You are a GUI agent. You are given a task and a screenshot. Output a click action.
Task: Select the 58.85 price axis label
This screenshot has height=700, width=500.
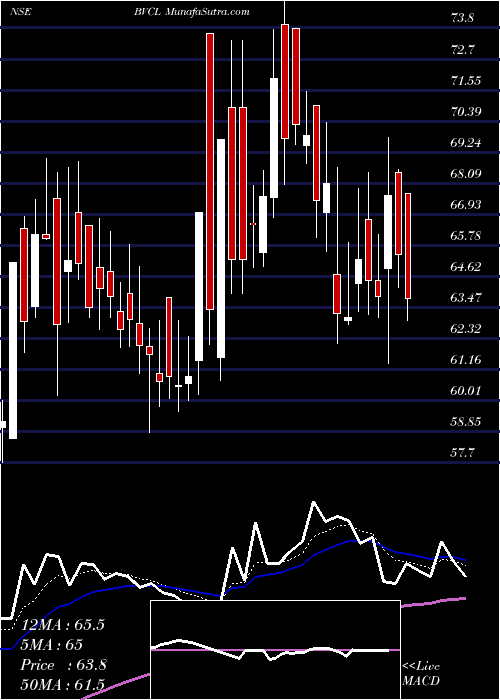(466, 421)
